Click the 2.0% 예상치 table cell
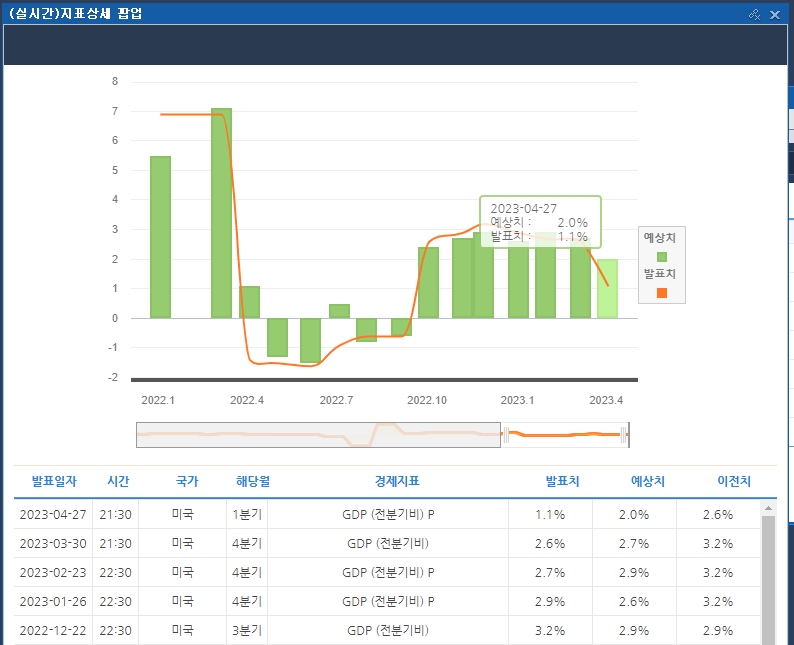This screenshot has width=794, height=645. (634, 514)
